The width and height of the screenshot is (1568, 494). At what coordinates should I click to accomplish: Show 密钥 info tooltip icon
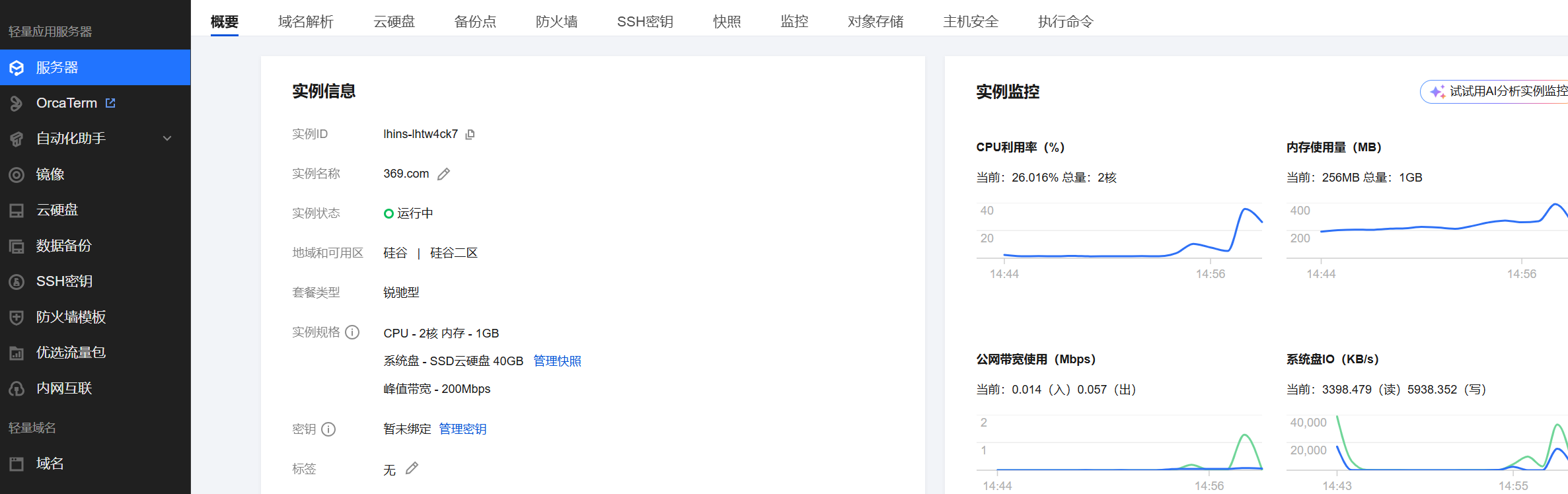tap(328, 429)
